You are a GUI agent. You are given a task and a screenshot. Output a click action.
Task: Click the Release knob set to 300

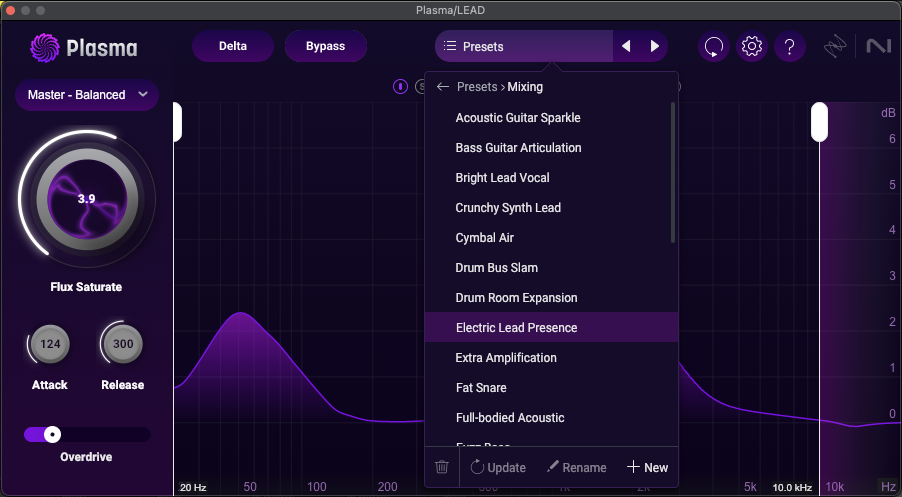point(123,344)
